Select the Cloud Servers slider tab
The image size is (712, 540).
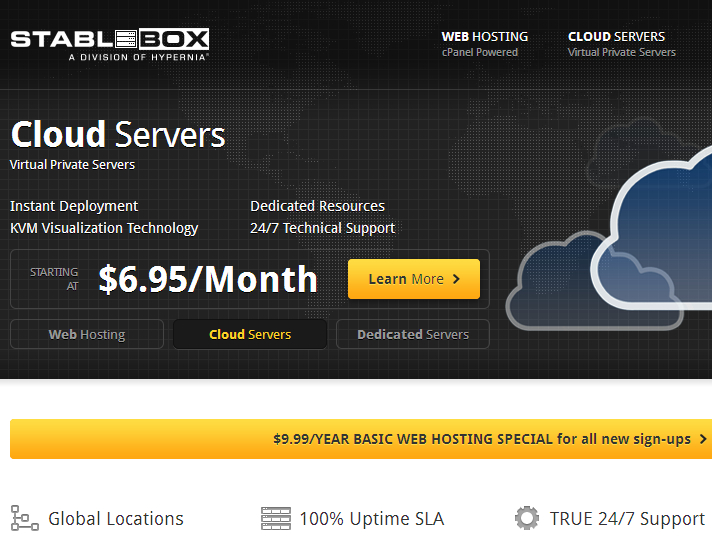250,334
